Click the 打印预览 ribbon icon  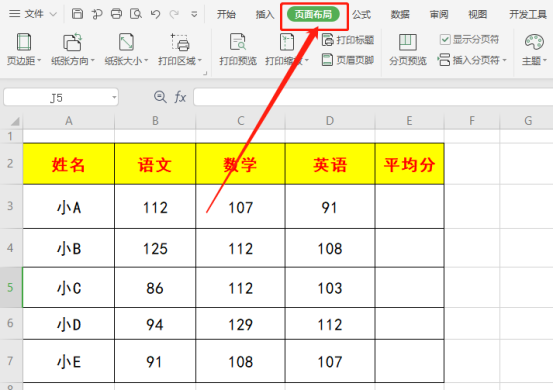point(238,49)
